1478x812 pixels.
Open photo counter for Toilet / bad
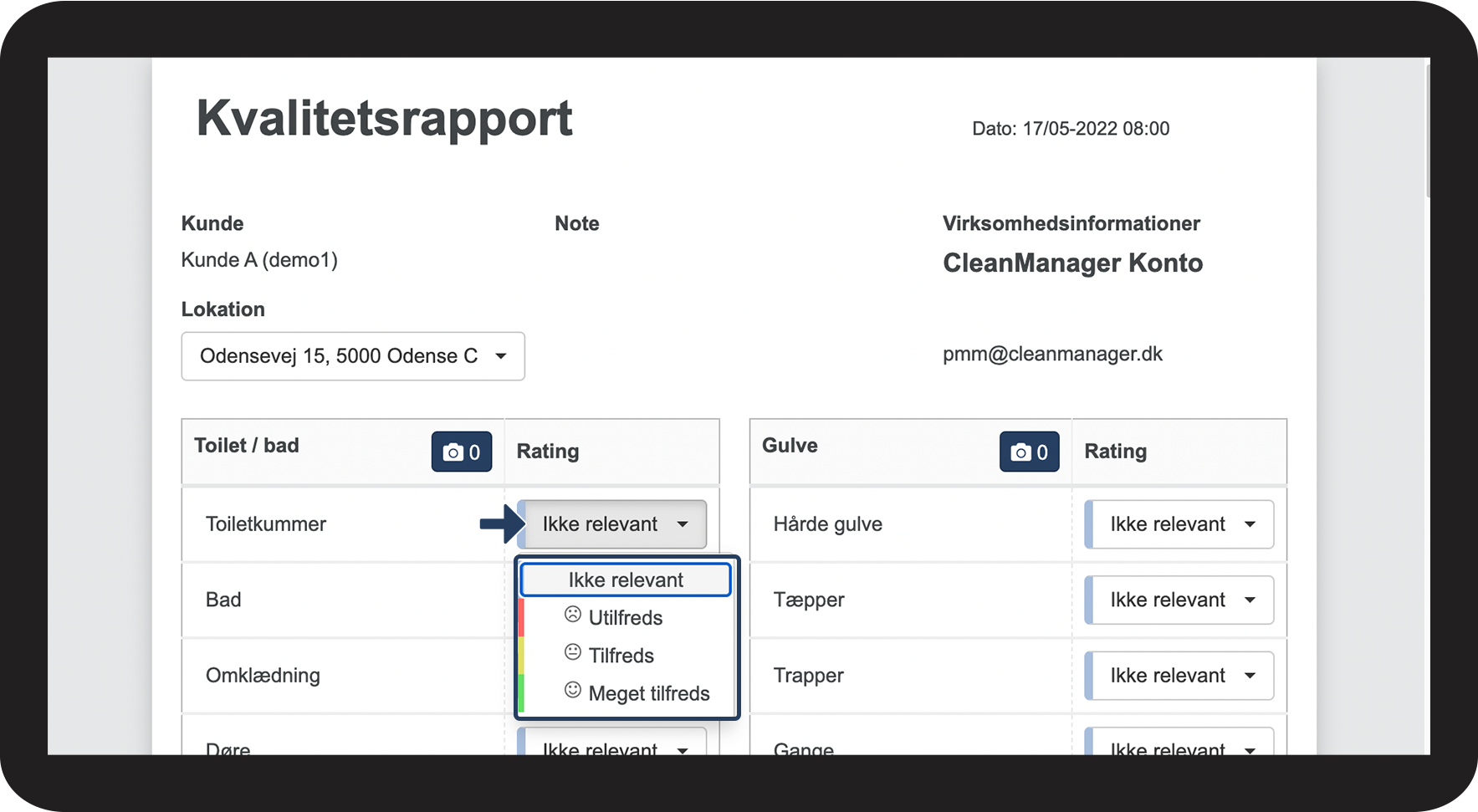(462, 452)
